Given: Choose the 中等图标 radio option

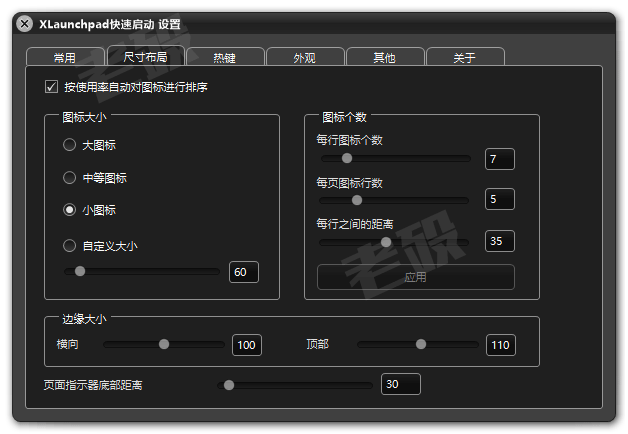Looking at the screenshot, I should click(69, 177).
